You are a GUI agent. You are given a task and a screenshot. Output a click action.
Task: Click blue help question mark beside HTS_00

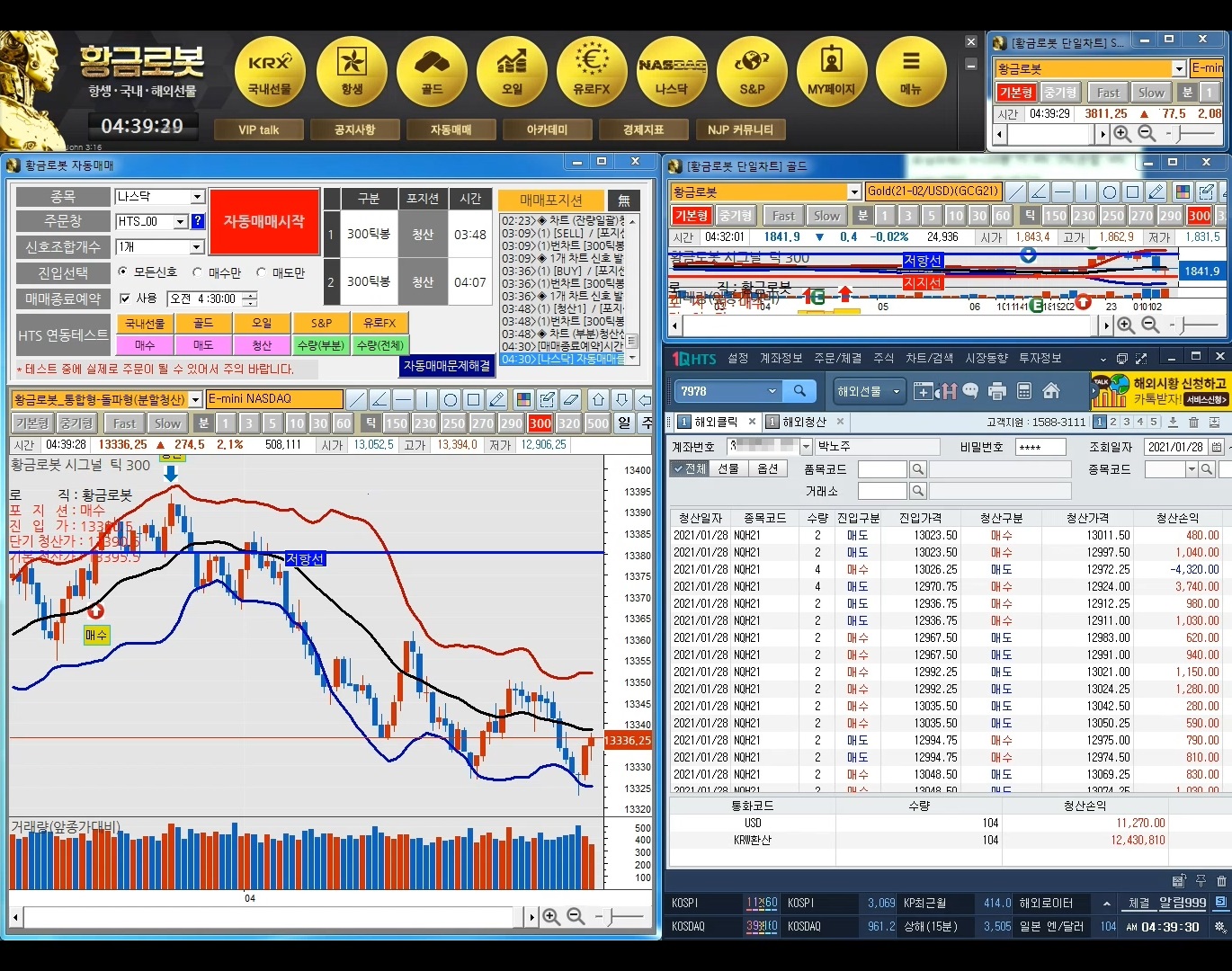(x=198, y=221)
